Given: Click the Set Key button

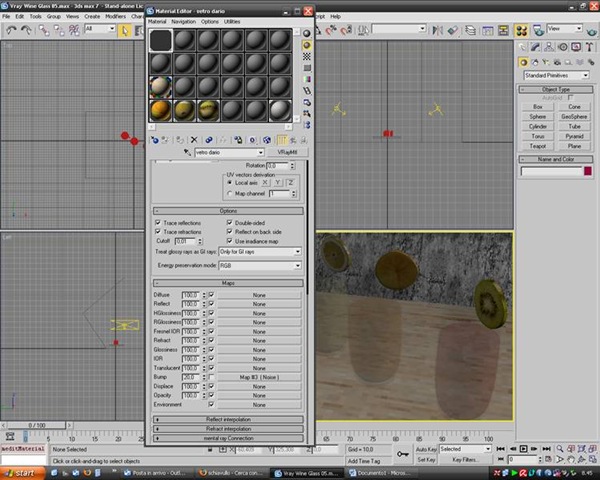Looking at the screenshot, I should tap(426, 460).
